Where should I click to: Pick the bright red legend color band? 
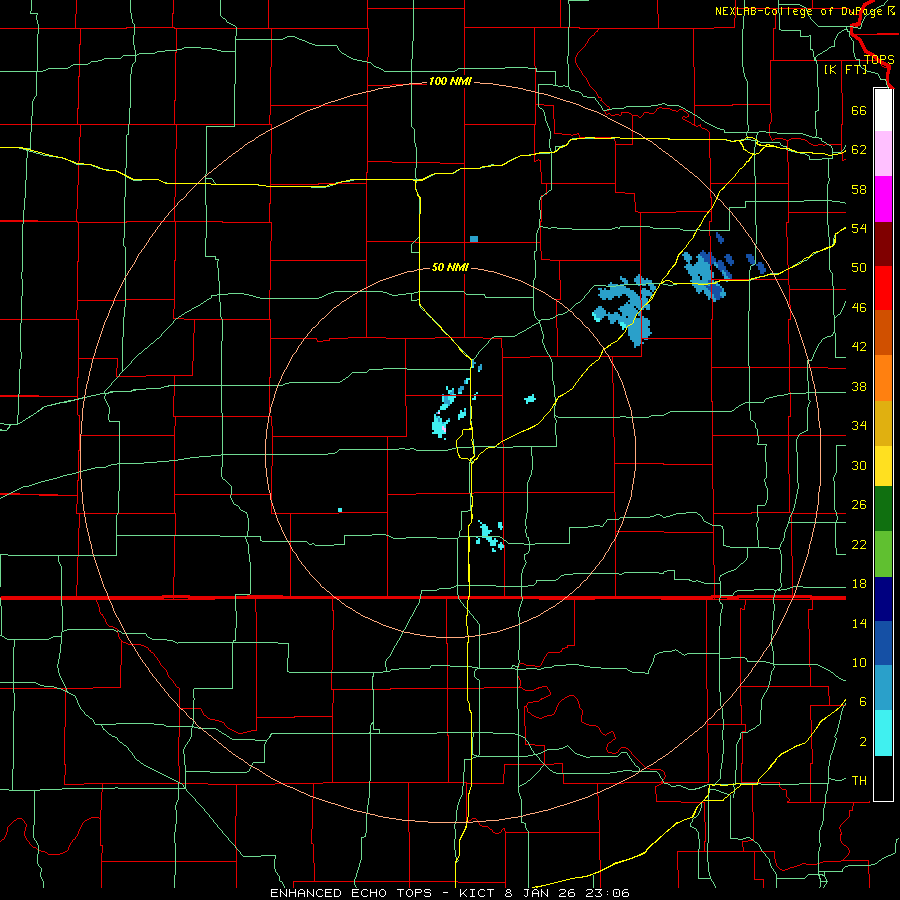click(x=883, y=288)
